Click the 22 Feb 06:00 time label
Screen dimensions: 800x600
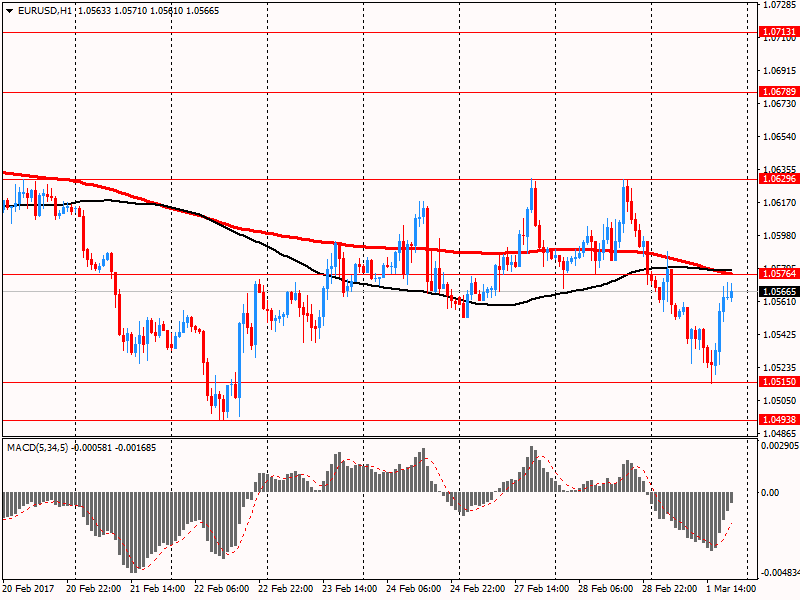(x=221, y=589)
